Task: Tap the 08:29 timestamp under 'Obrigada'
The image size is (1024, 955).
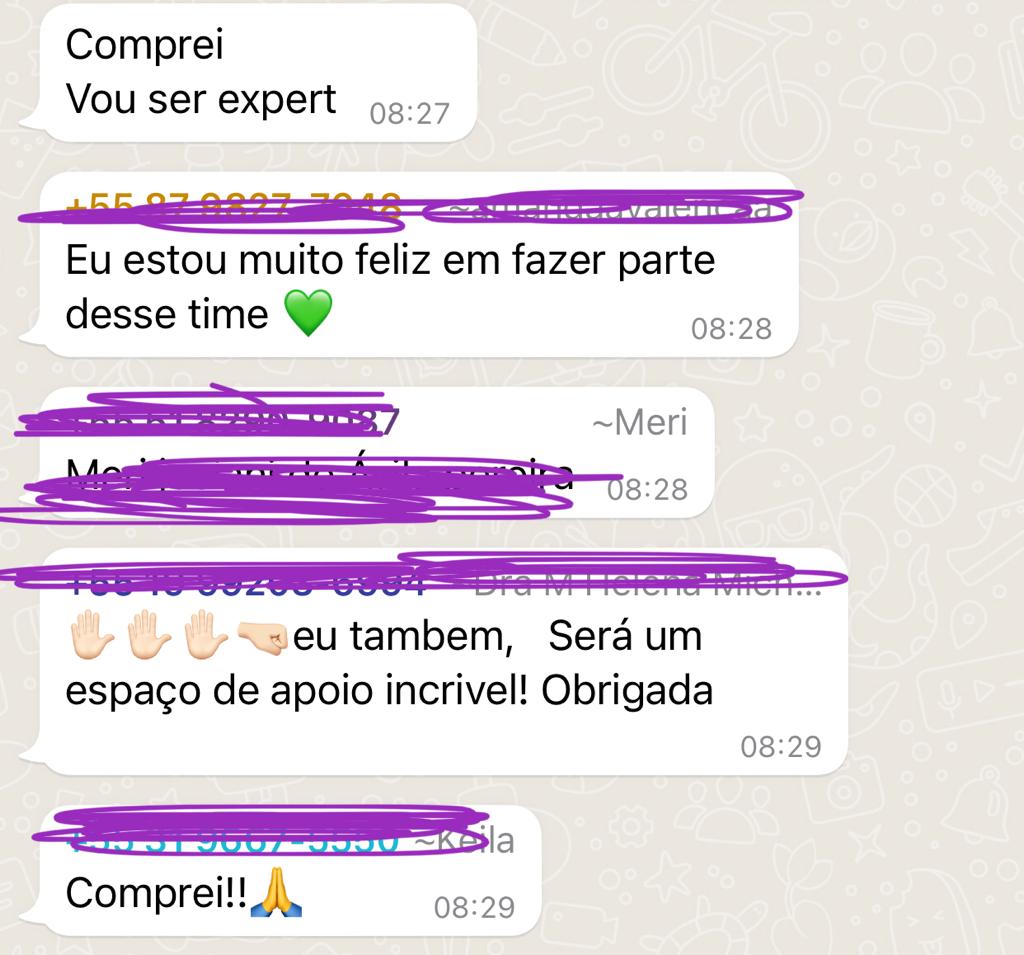Action: click(780, 747)
